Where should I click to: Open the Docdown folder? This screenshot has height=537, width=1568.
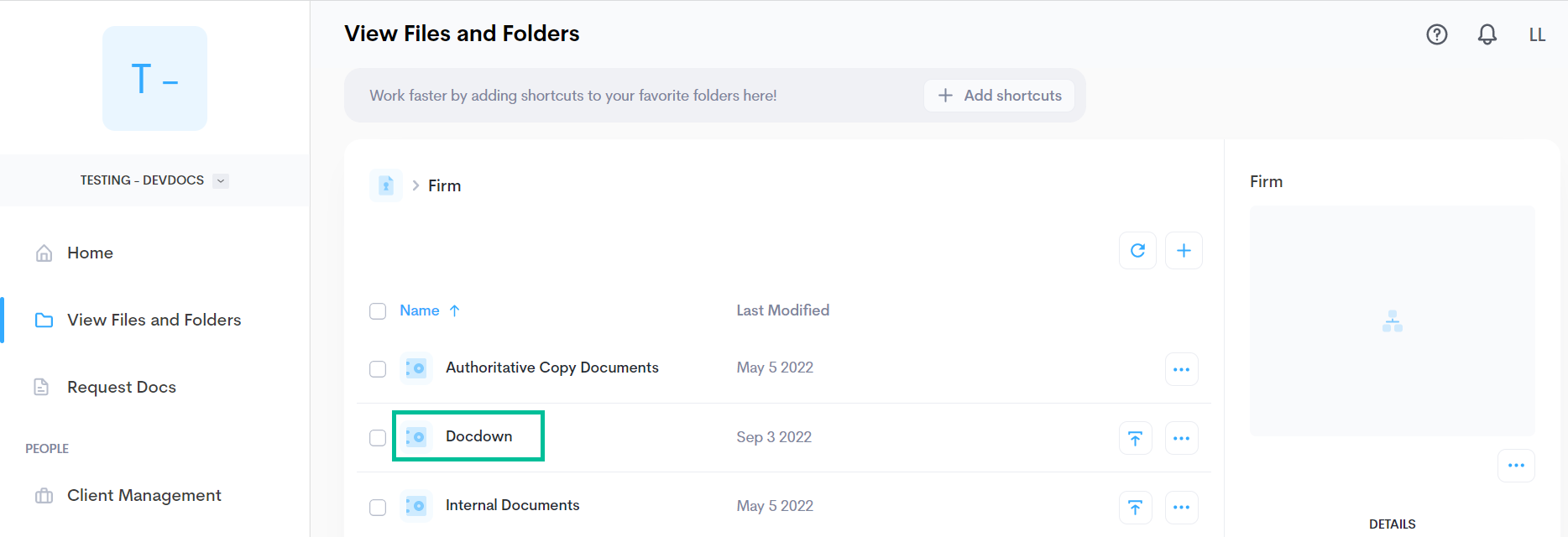tap(478, 436)
